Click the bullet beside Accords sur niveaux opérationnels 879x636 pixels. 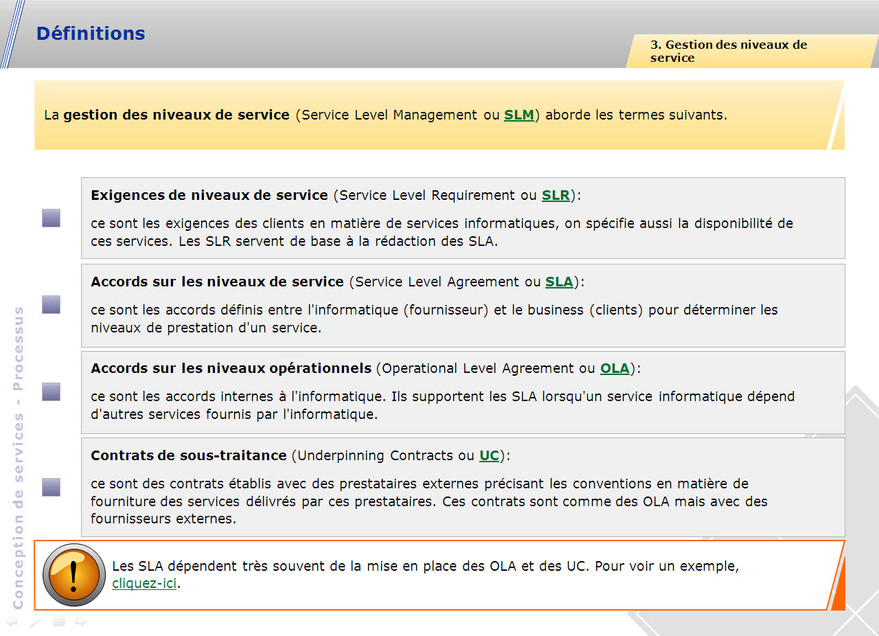tap(51, 391)
